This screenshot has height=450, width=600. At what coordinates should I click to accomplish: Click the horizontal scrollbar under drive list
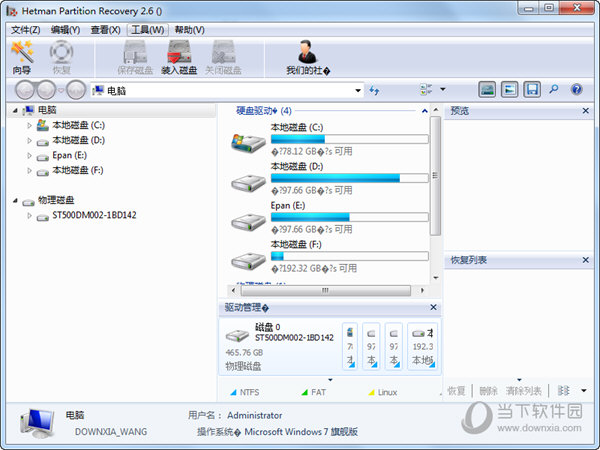pyautogui.click(x=326, y=290)
